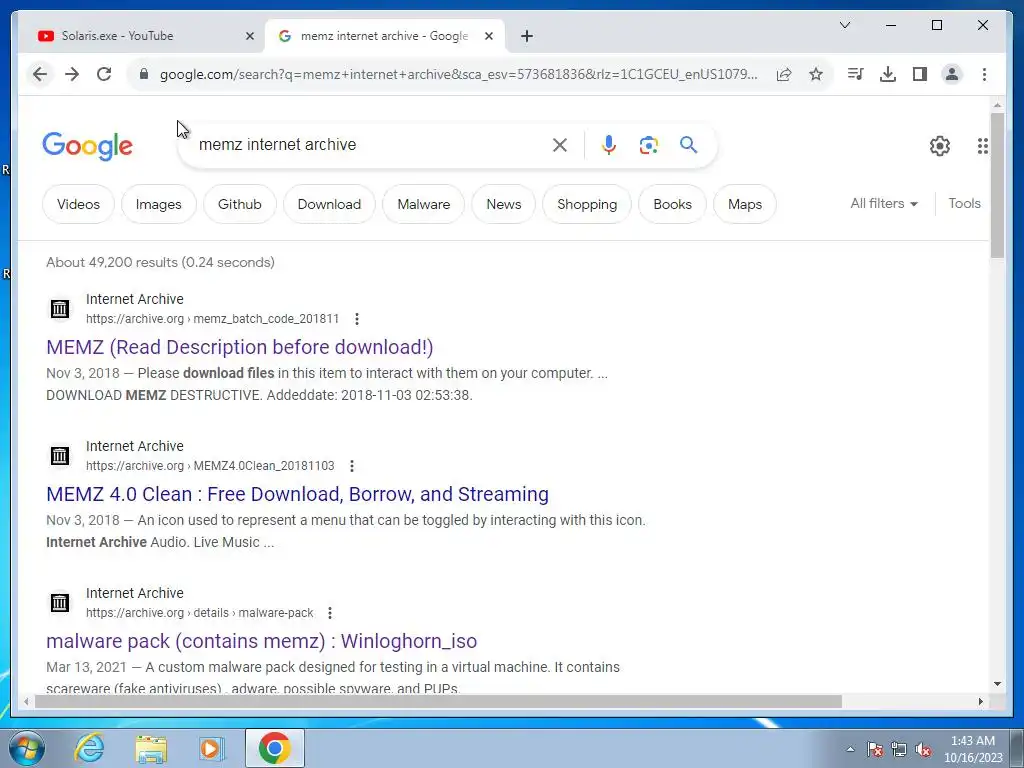Open a new tab with plus button
This screenshot has height=768, width=1024.
tap(527, 36)
